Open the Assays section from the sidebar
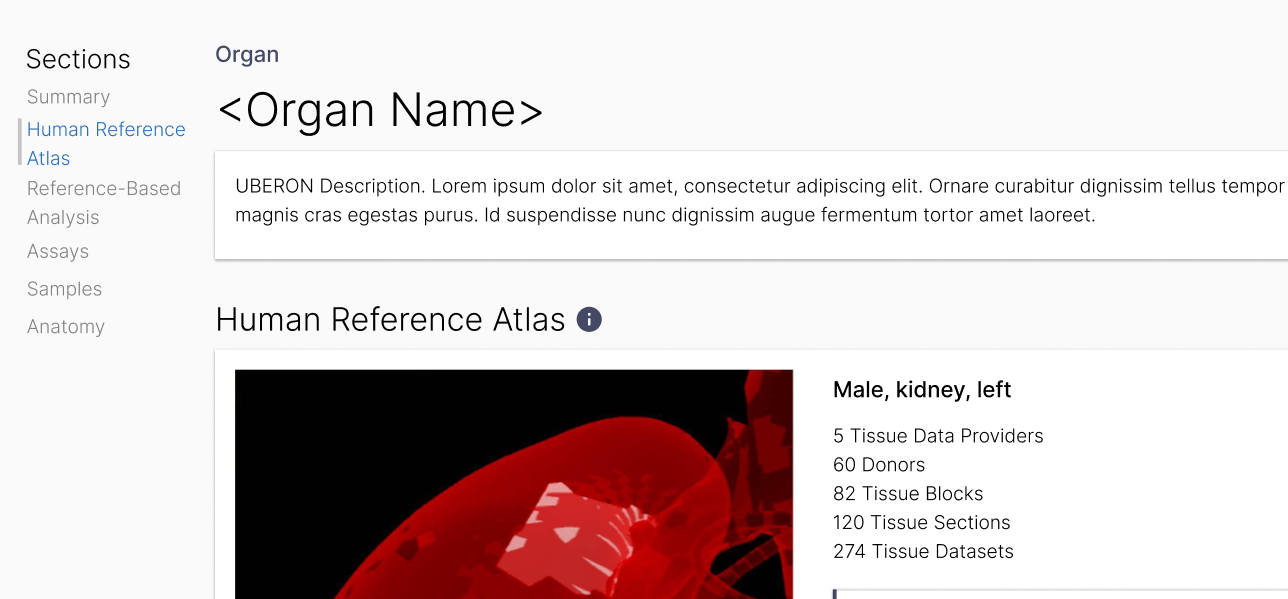Viewport: 1288px width, 599px height. tap(57, 251)
